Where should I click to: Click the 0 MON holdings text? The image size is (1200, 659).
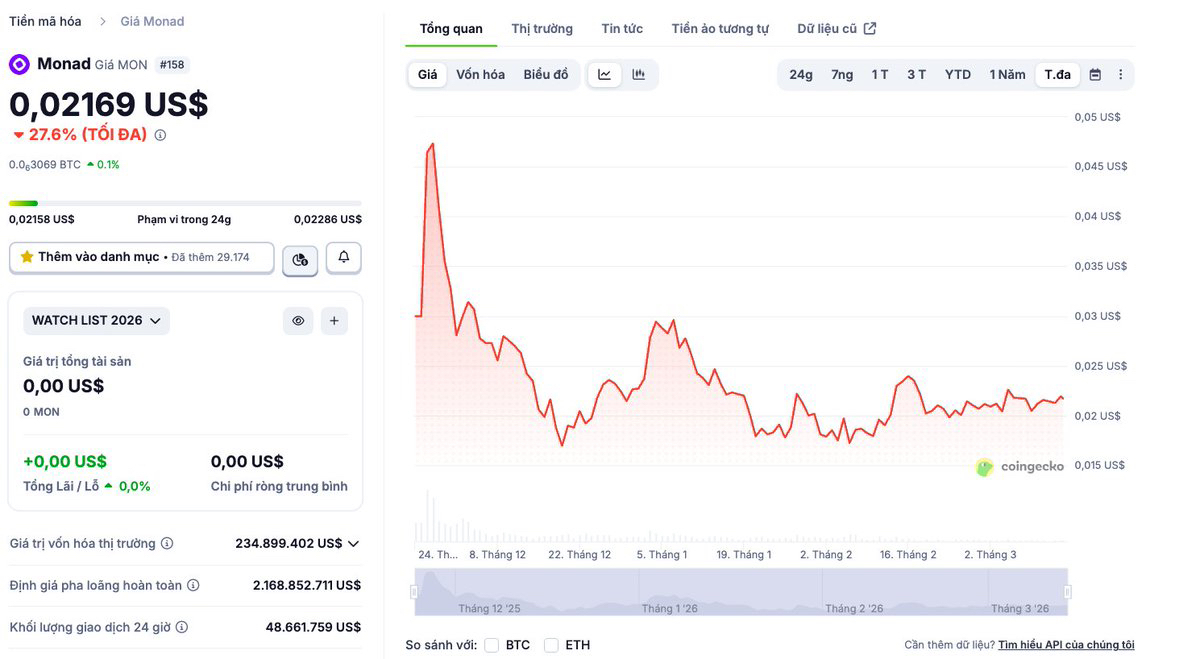[x=42, y=412]
